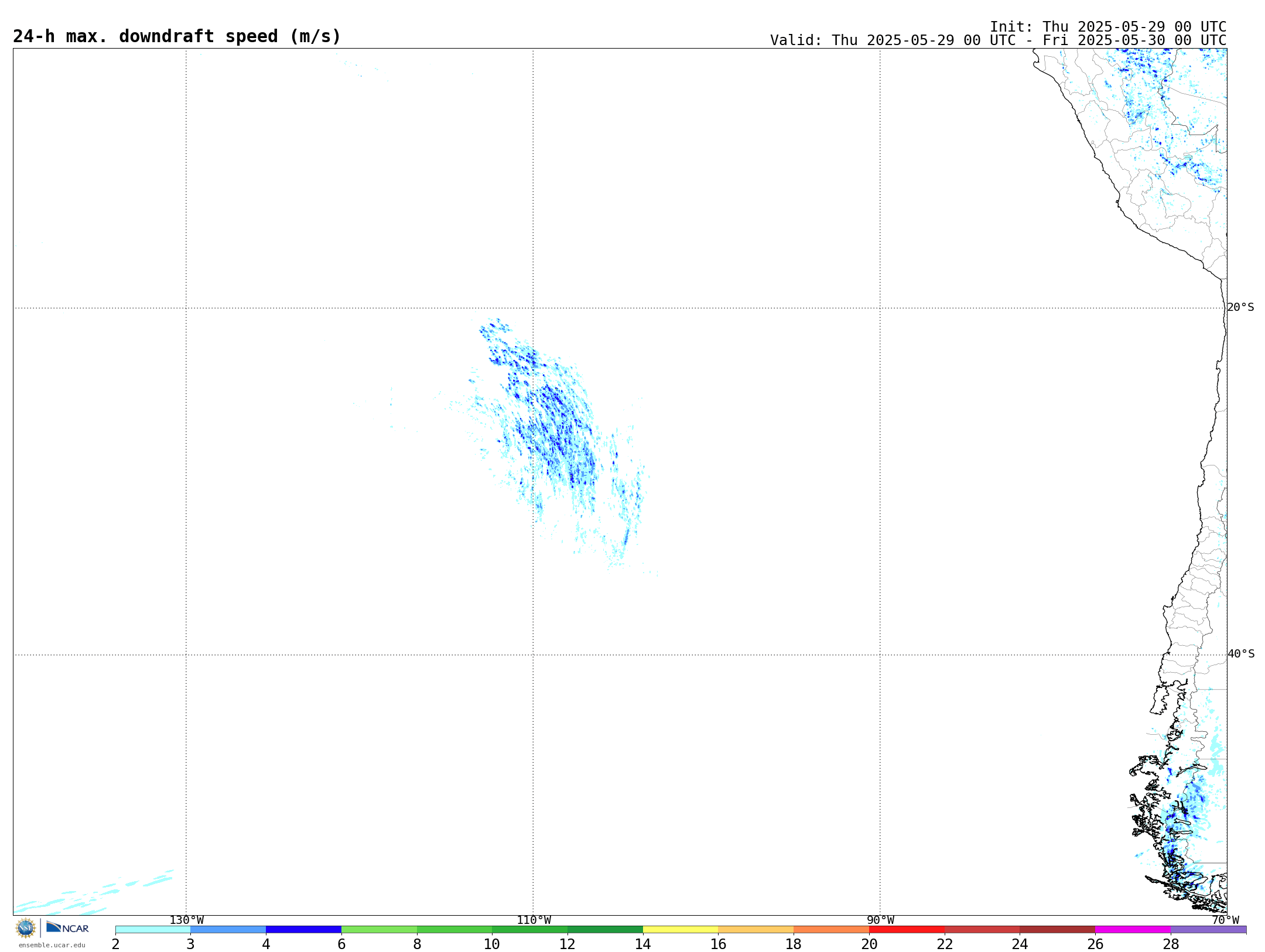Click the 'Init: Thu 2025-05-29 00 UTC' text

coord(1108,27)
